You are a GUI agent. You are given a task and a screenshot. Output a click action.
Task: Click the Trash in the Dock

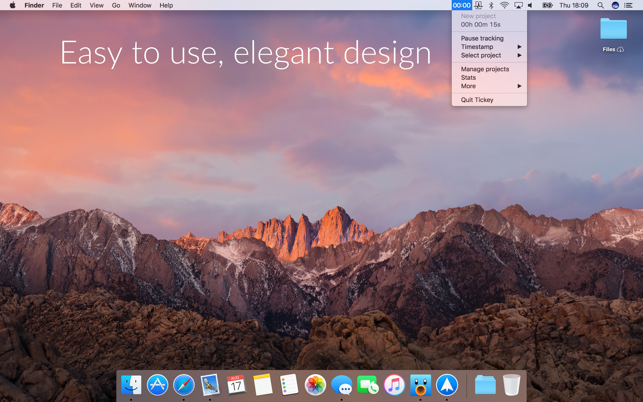(511, 385)
